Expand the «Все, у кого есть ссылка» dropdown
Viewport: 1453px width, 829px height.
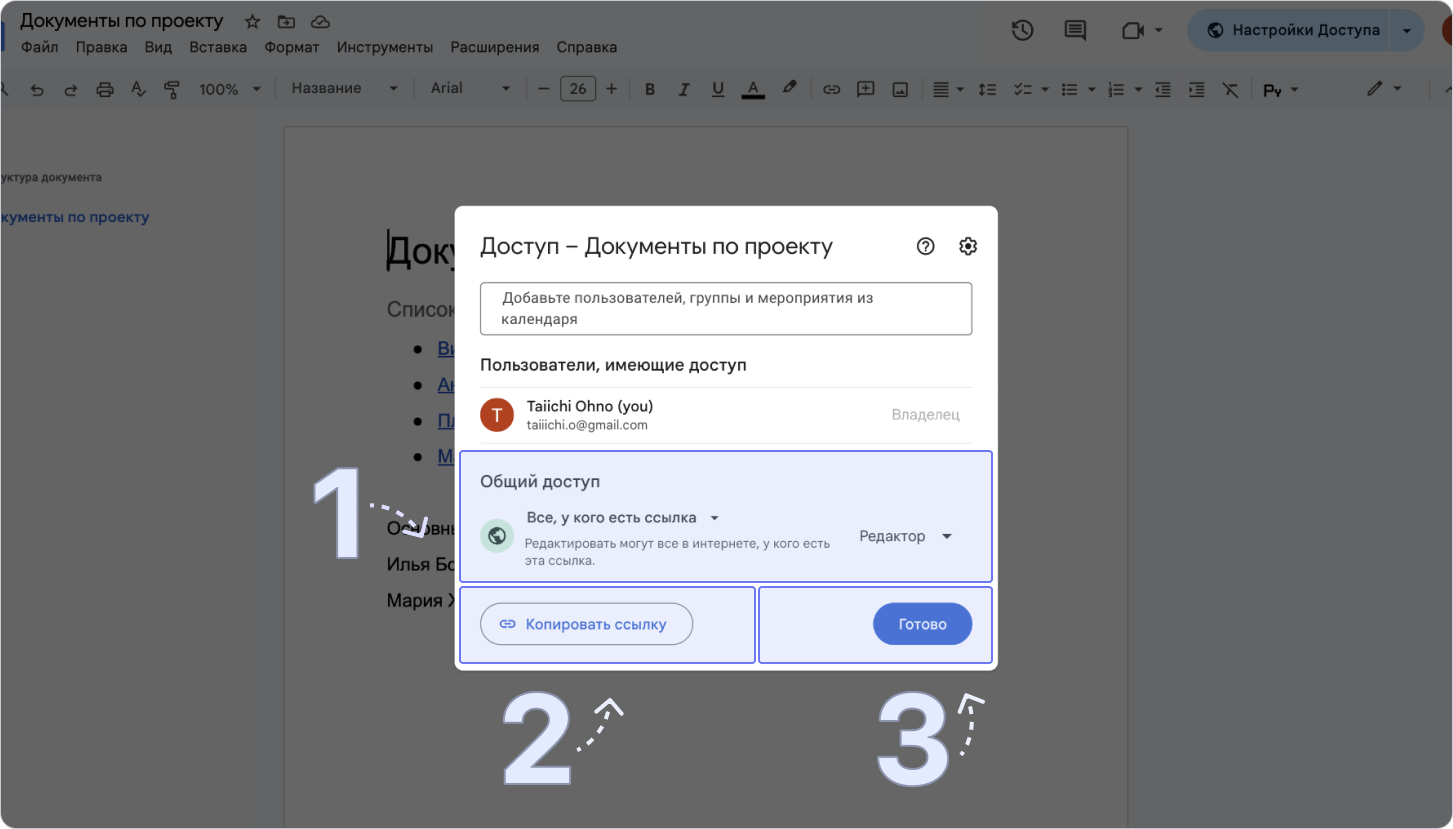click(x=622, y=518)
